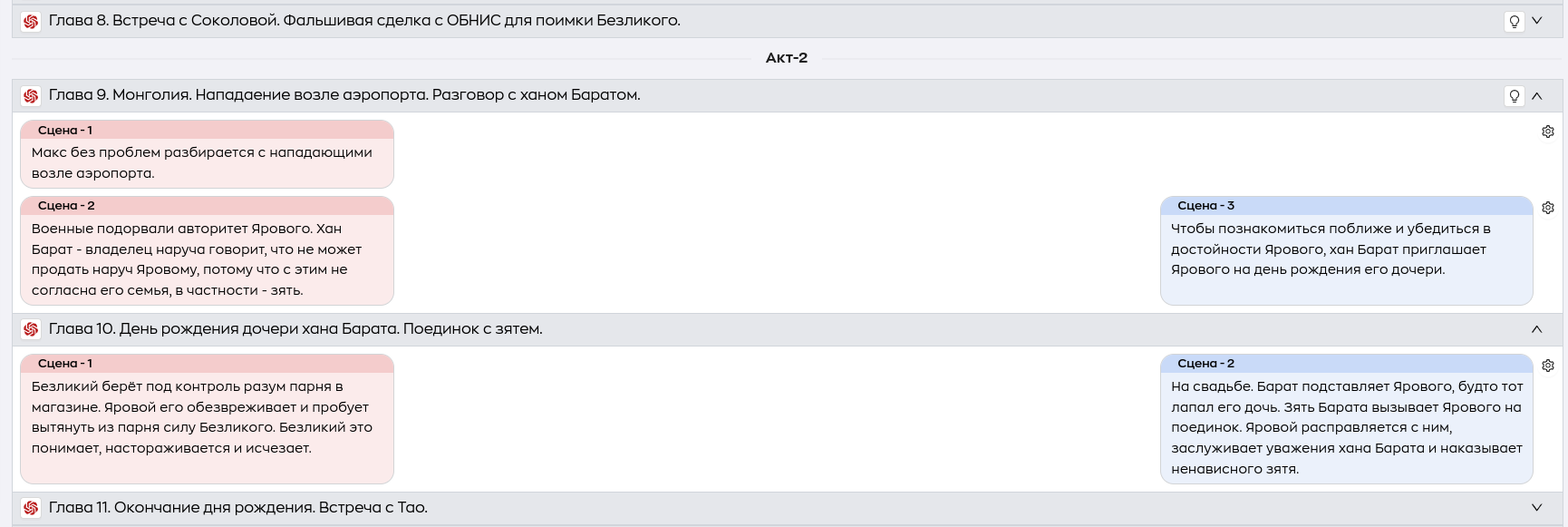The image size is (1568, 527).
Task: Select the Глава 9 Монголия chapter title
Action: pos(344,95)
